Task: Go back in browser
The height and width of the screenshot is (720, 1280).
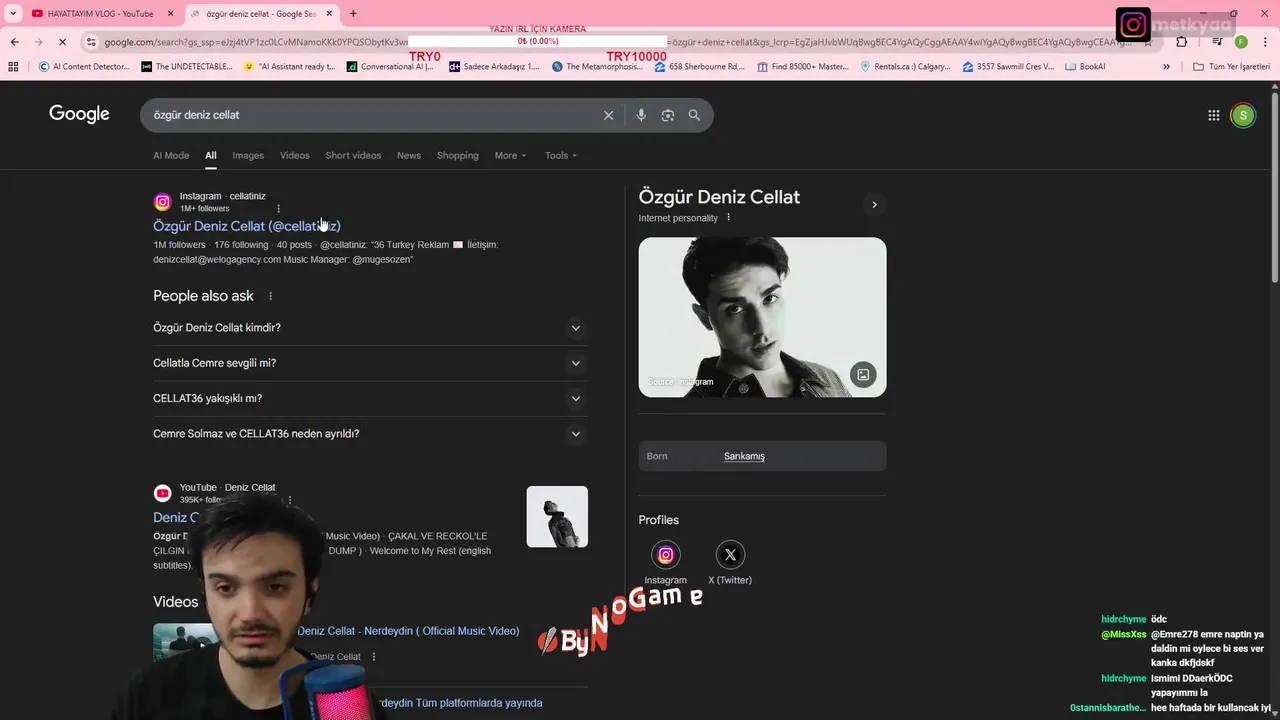Action: [x=14, y=42]
